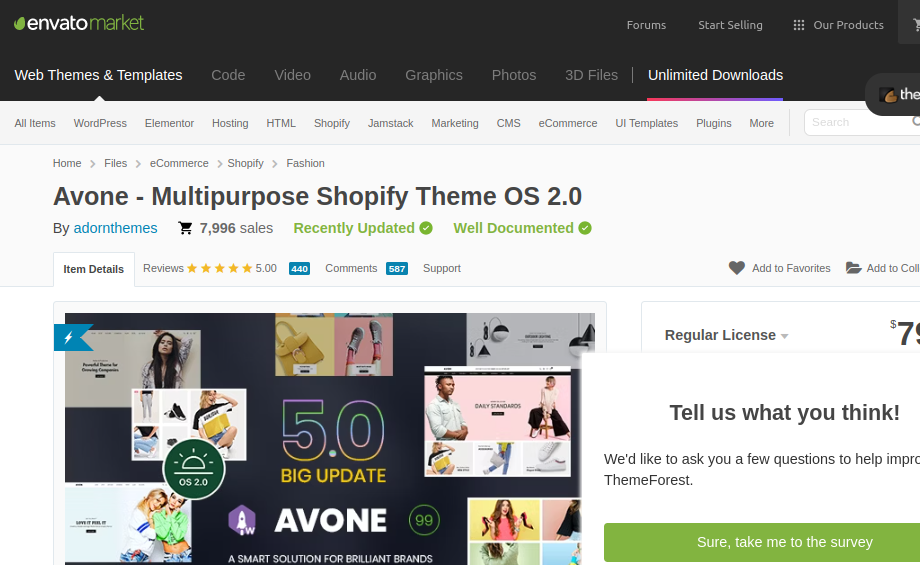
Task: Open the Start Selling link
Action: [730, 25]
